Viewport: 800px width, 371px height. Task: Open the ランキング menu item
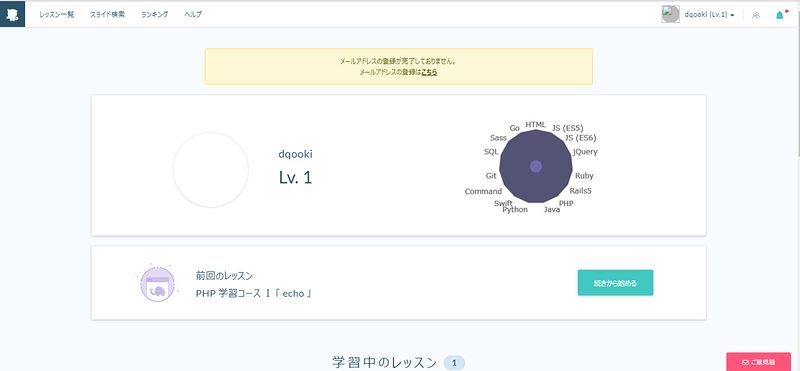[x=155, y=15]
